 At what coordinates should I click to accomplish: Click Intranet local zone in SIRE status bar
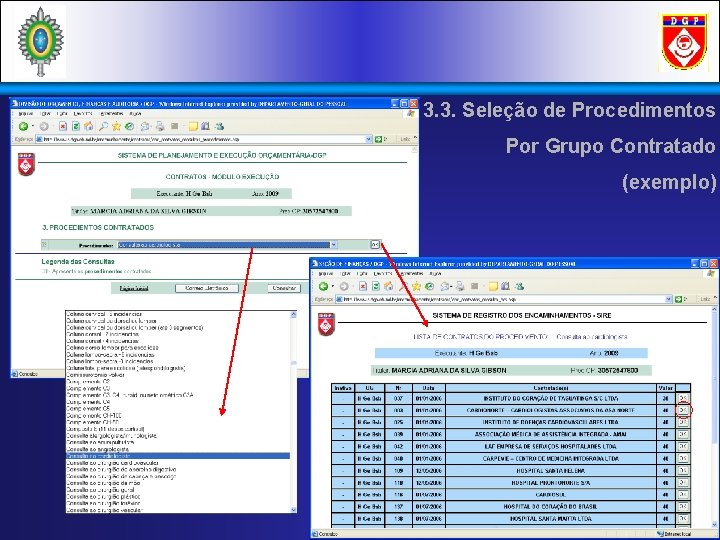(x=674, y=534)
